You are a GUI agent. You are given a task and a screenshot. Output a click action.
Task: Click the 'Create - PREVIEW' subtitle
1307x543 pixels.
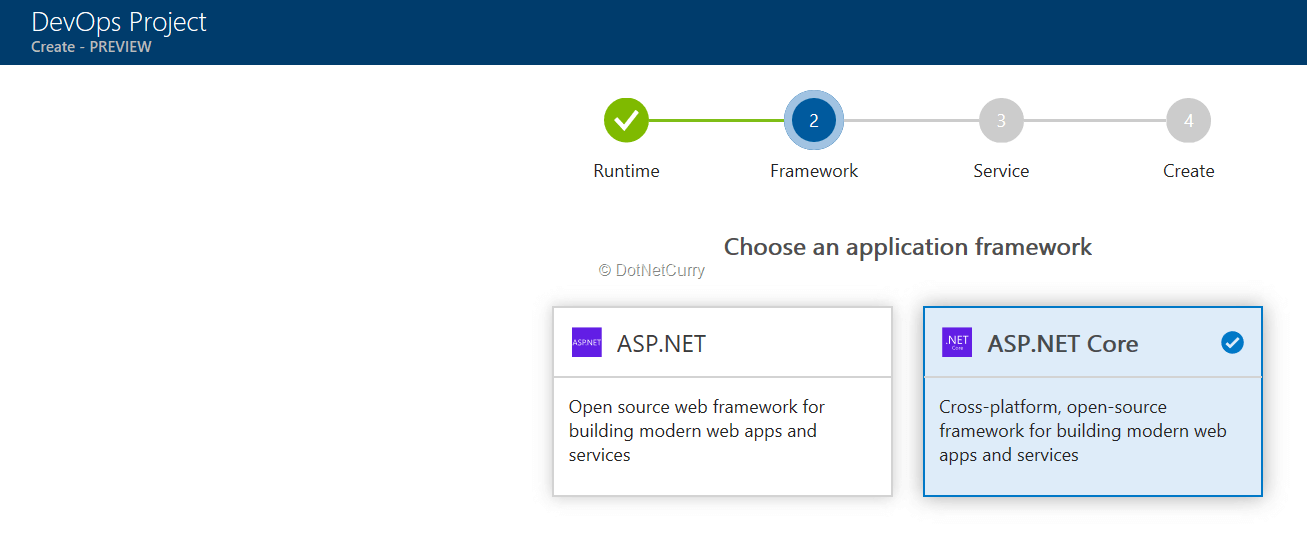coord(91,47)
